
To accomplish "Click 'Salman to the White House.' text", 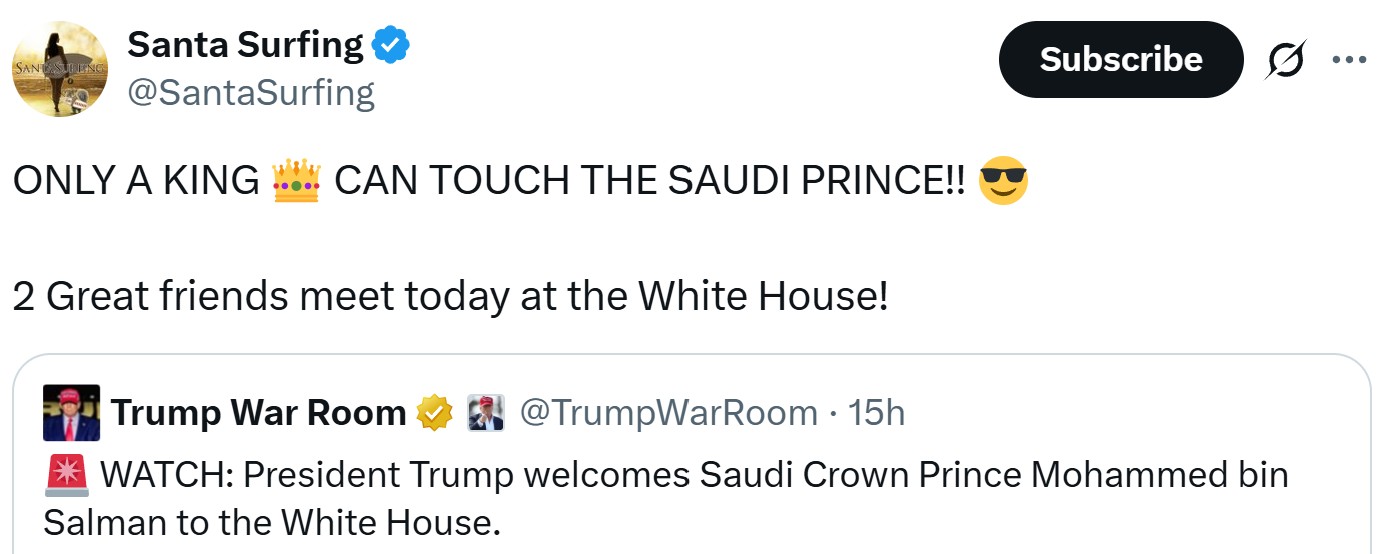I will pos(271,522).
